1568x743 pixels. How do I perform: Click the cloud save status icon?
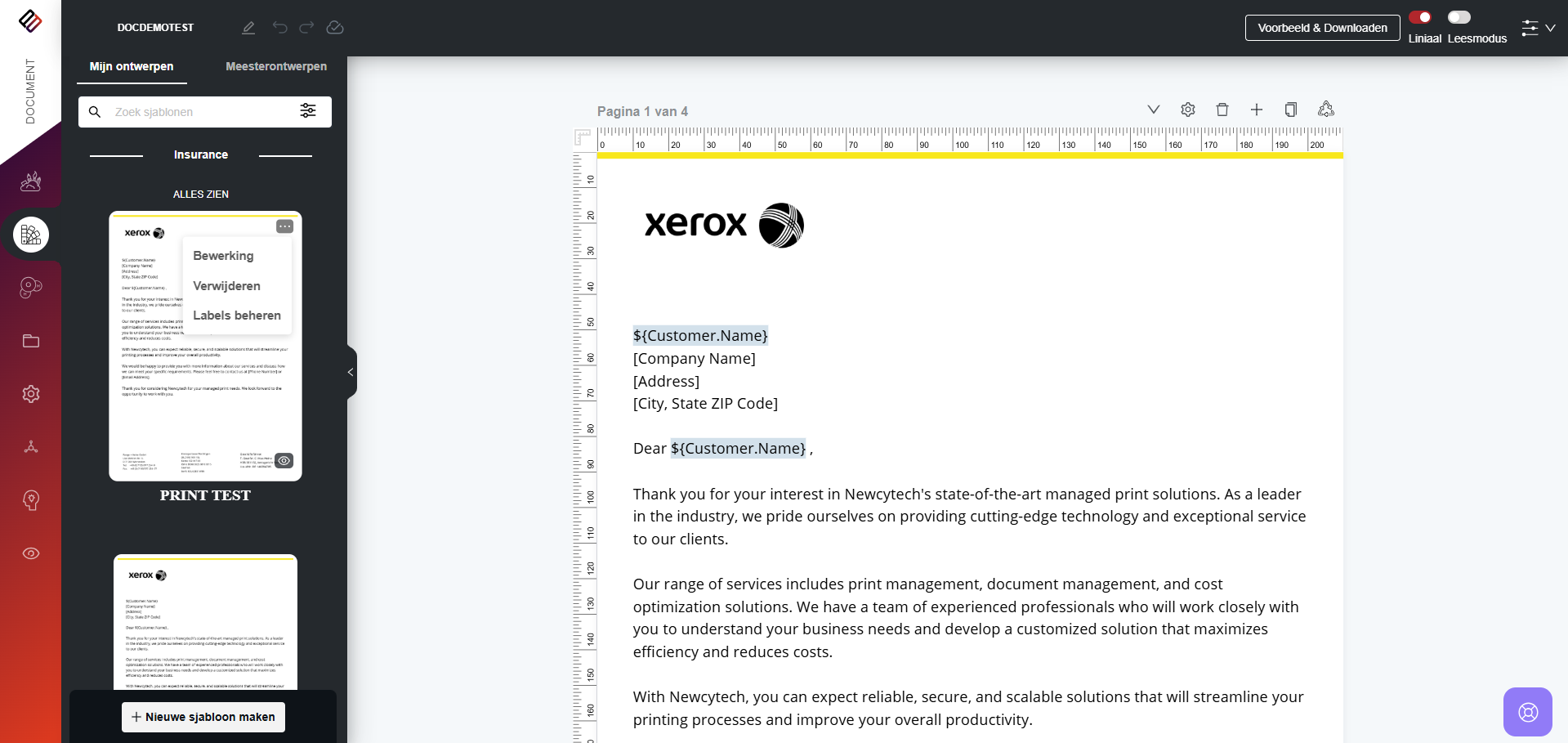335,28
